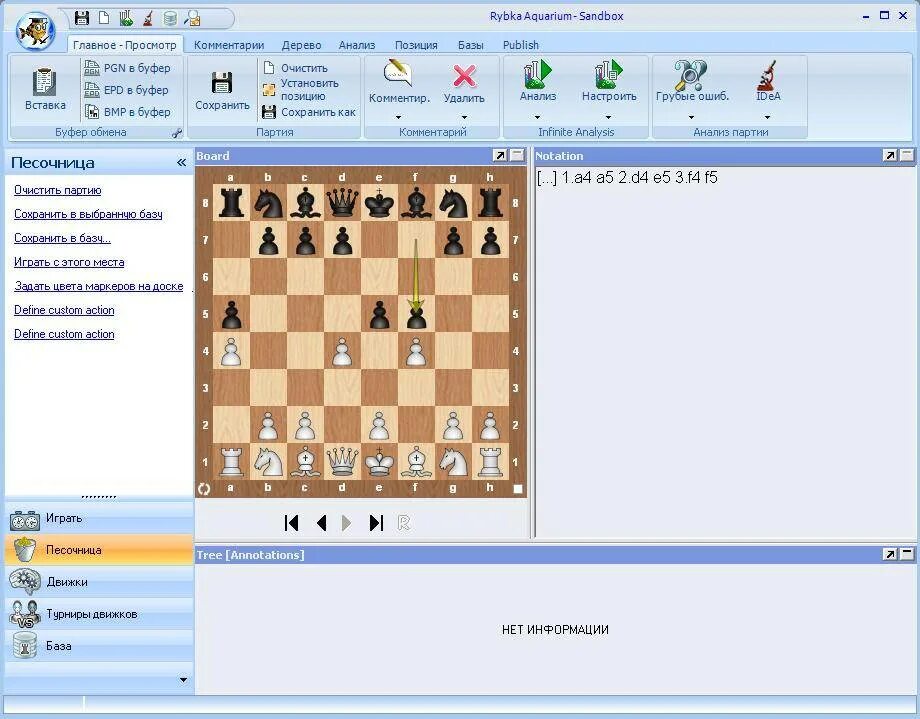Copy board image via BMP в буфер

point(127,112)
